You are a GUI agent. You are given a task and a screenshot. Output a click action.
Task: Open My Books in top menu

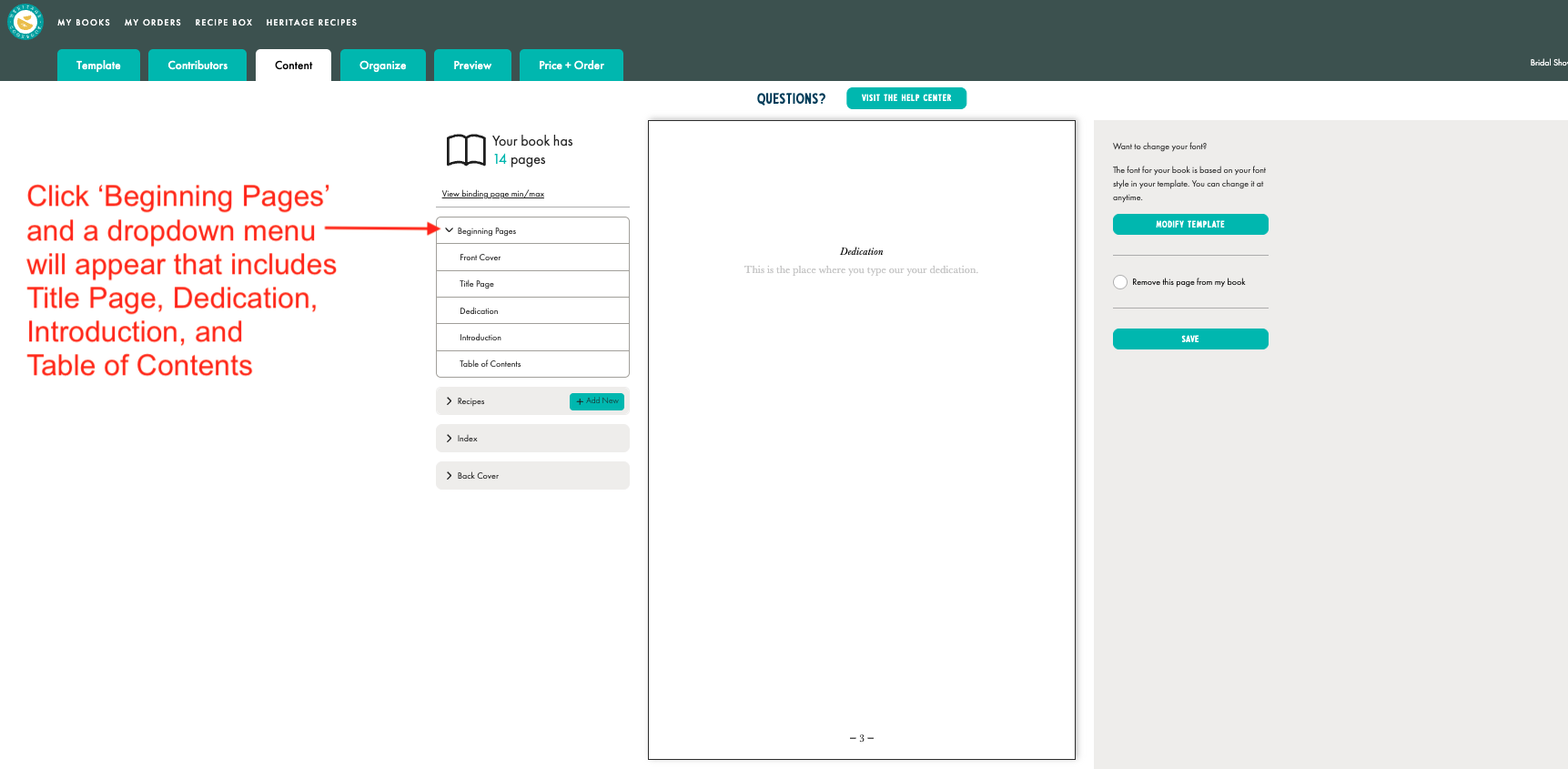coord(84,23)
